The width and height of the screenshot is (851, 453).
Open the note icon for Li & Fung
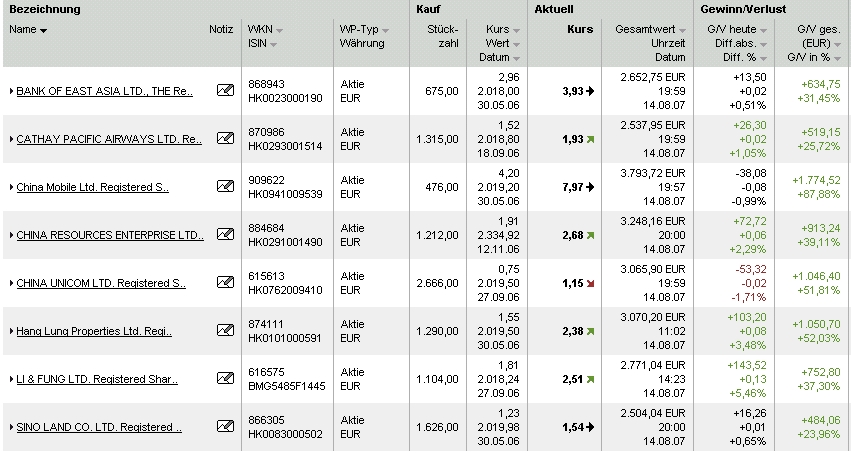pos(225,379)
